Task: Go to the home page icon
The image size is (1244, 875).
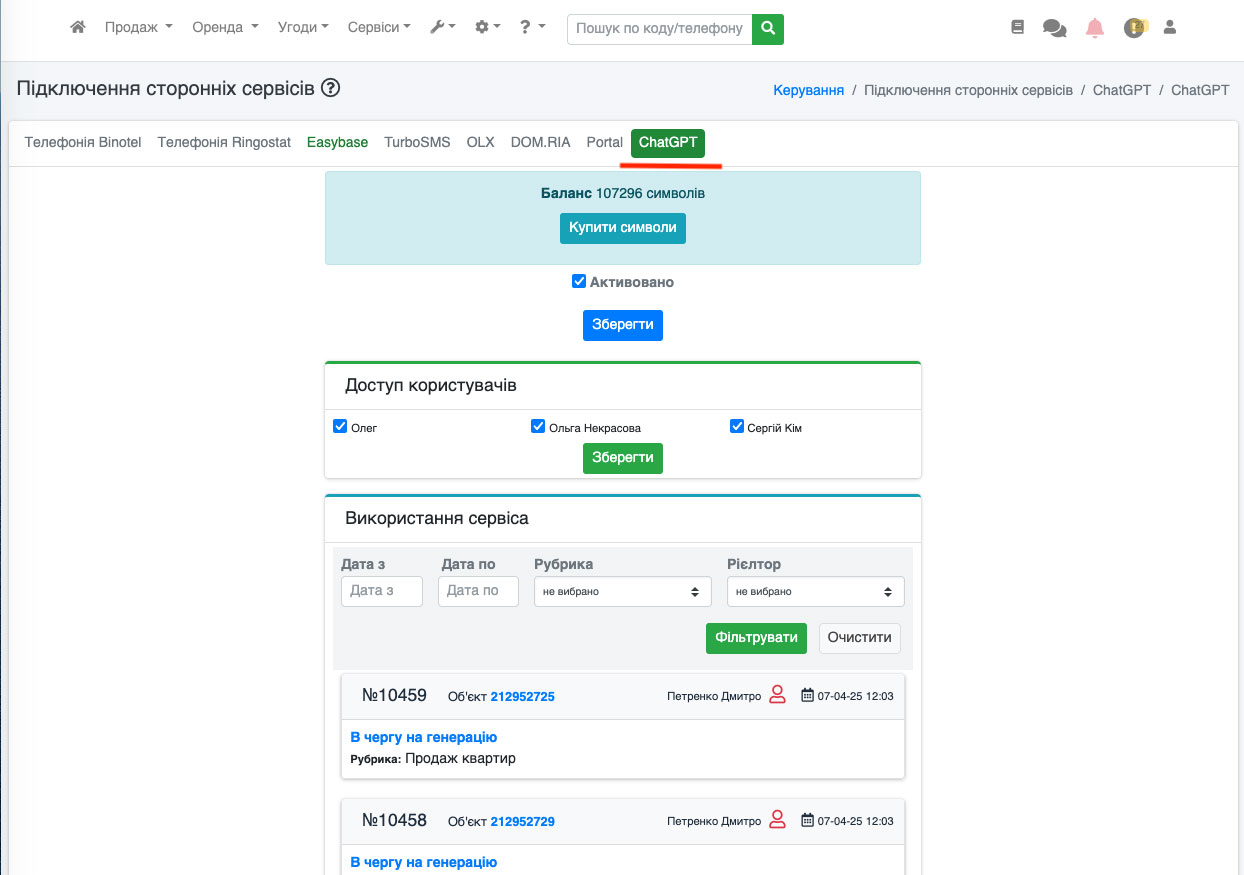Action: click(78, 28)
